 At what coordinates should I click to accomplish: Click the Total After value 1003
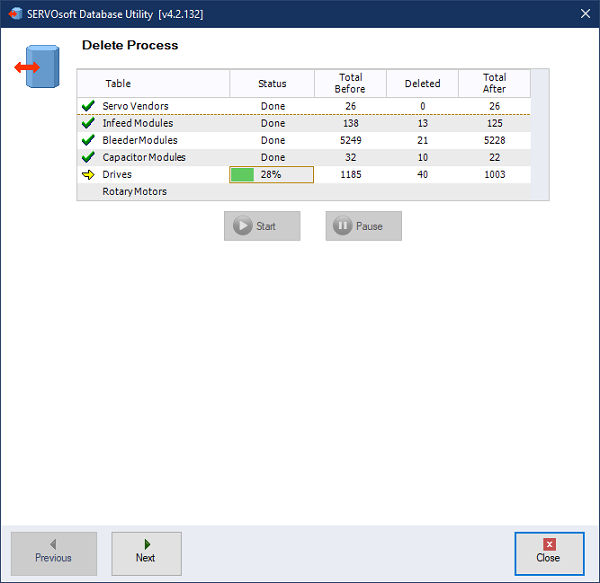click(x=494, y=174)
